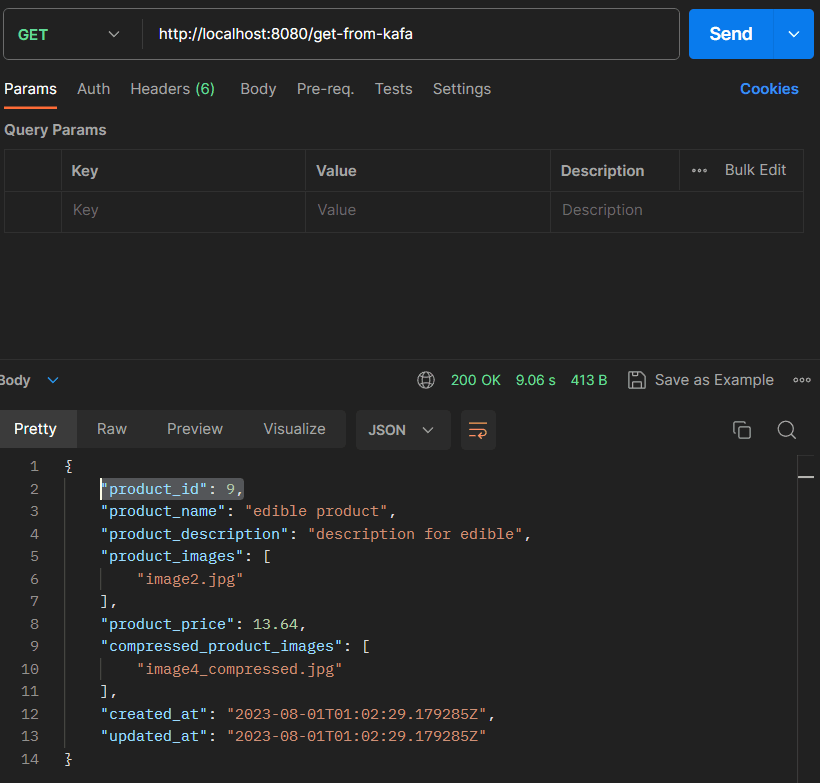
Task: Open response options three-dot menu
Action: point(802,380)
